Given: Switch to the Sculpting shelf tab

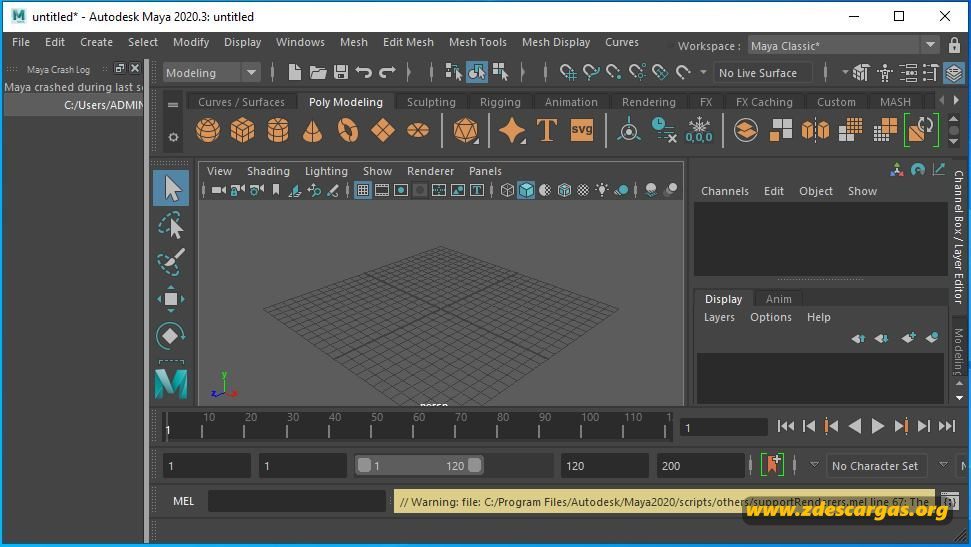Looking at the screenshot, I should [x=431, y=102].
